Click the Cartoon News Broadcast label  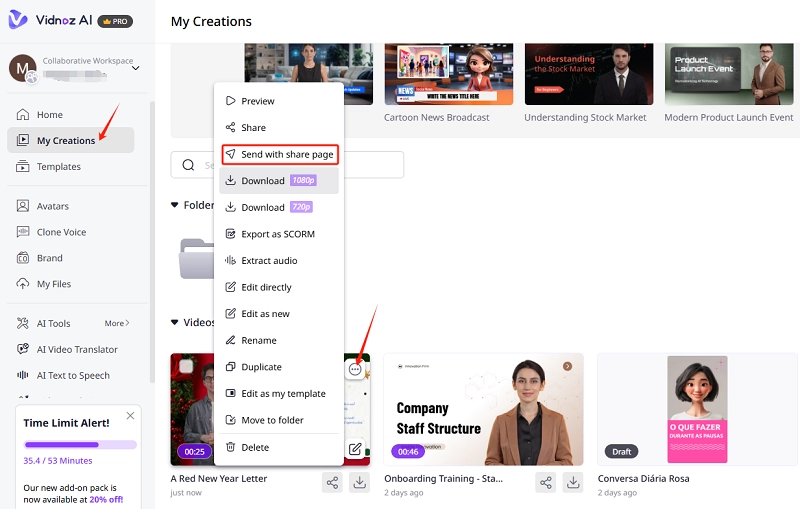click(x=437, y=117)
